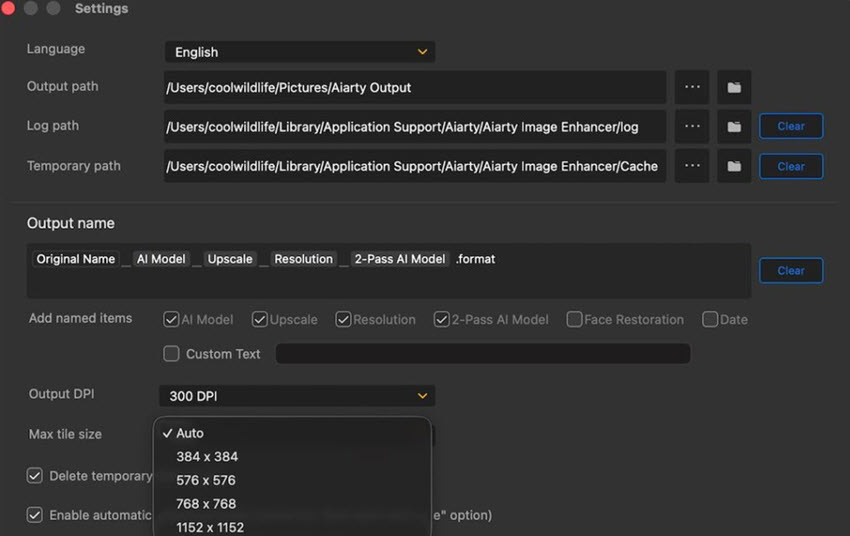Browse Temporary path with ellipsis button
Image resolution: width=850 pixels, height=536 pixels.
click(x=692, y=166)
